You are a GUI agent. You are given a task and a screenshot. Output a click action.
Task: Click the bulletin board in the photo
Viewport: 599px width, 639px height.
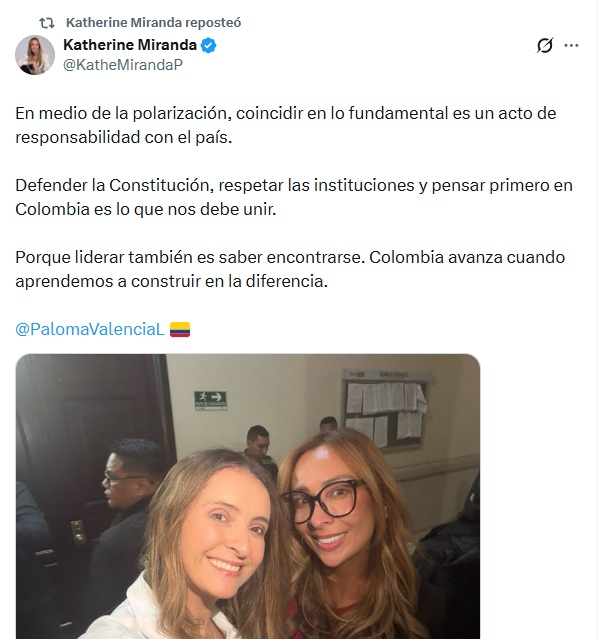(385, 408)
